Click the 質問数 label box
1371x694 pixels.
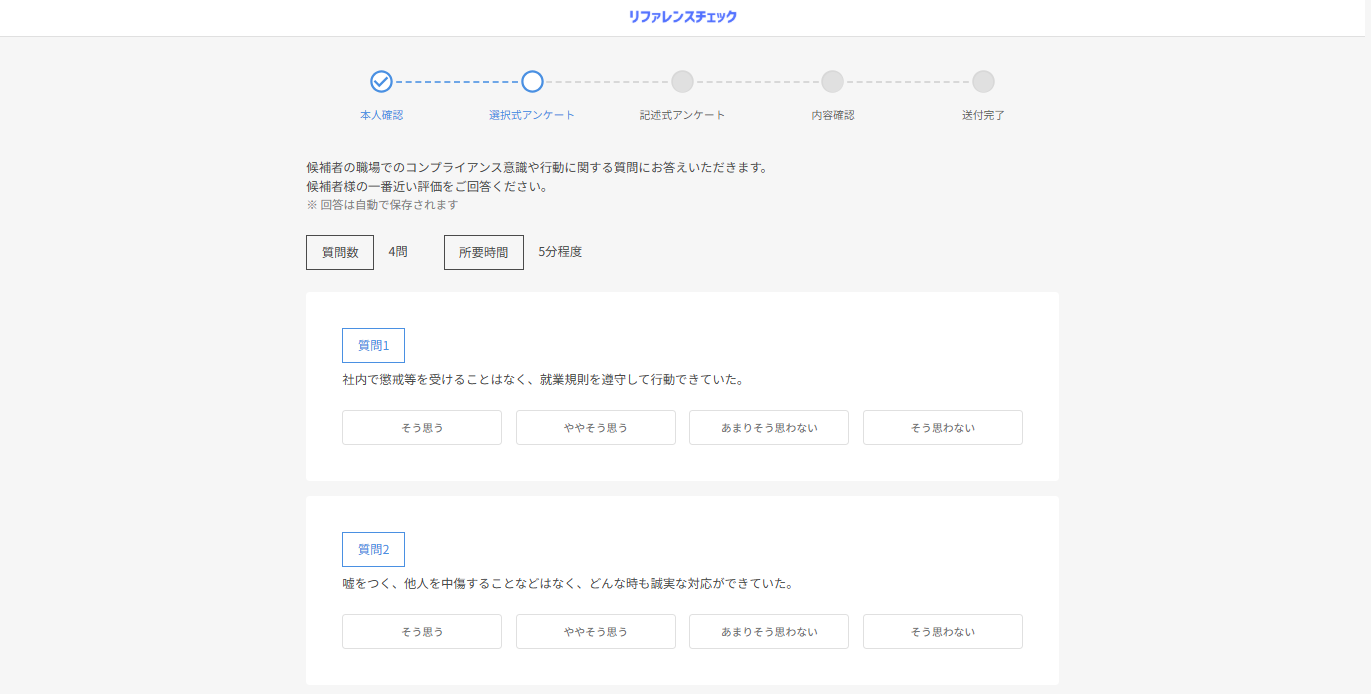point(340,253)
